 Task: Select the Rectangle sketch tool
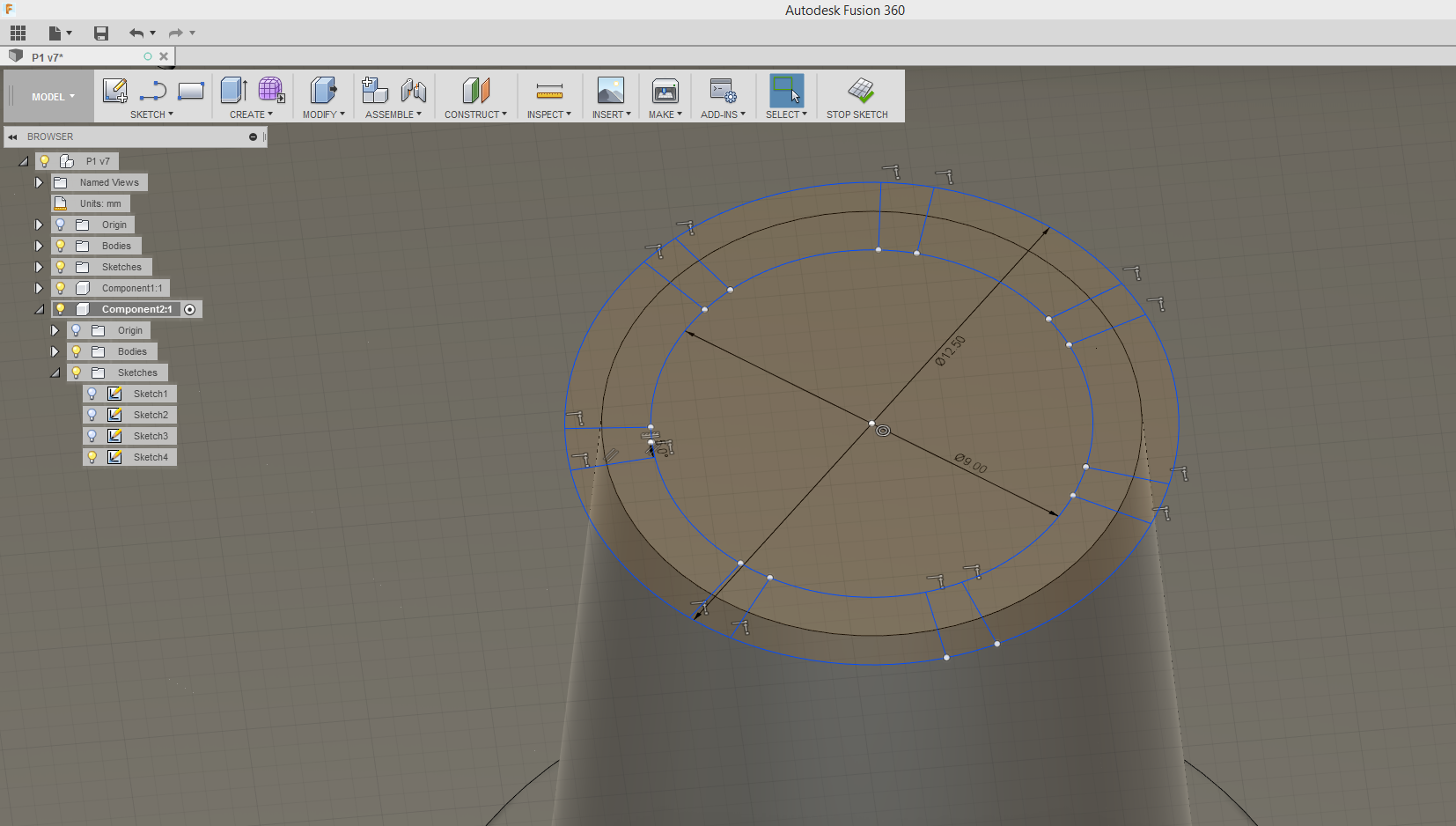(x=191, y=91)
